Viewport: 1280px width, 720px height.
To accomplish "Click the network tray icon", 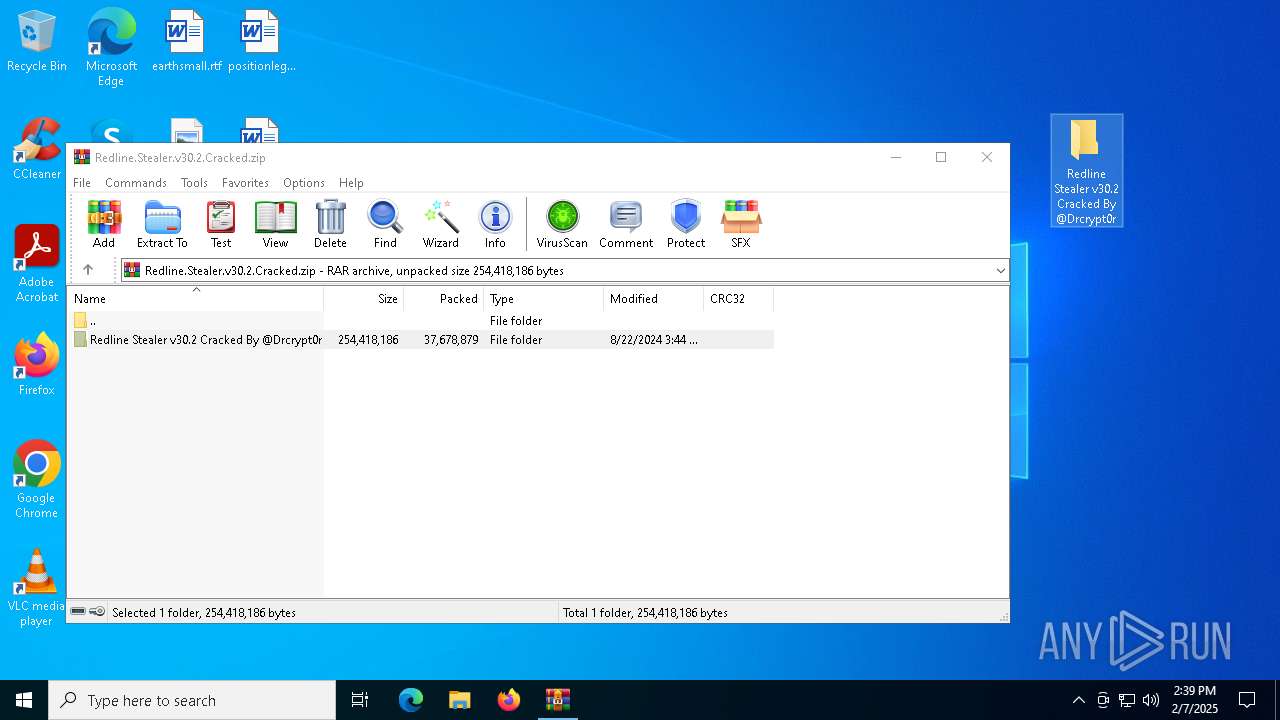I will point(1127,700).
